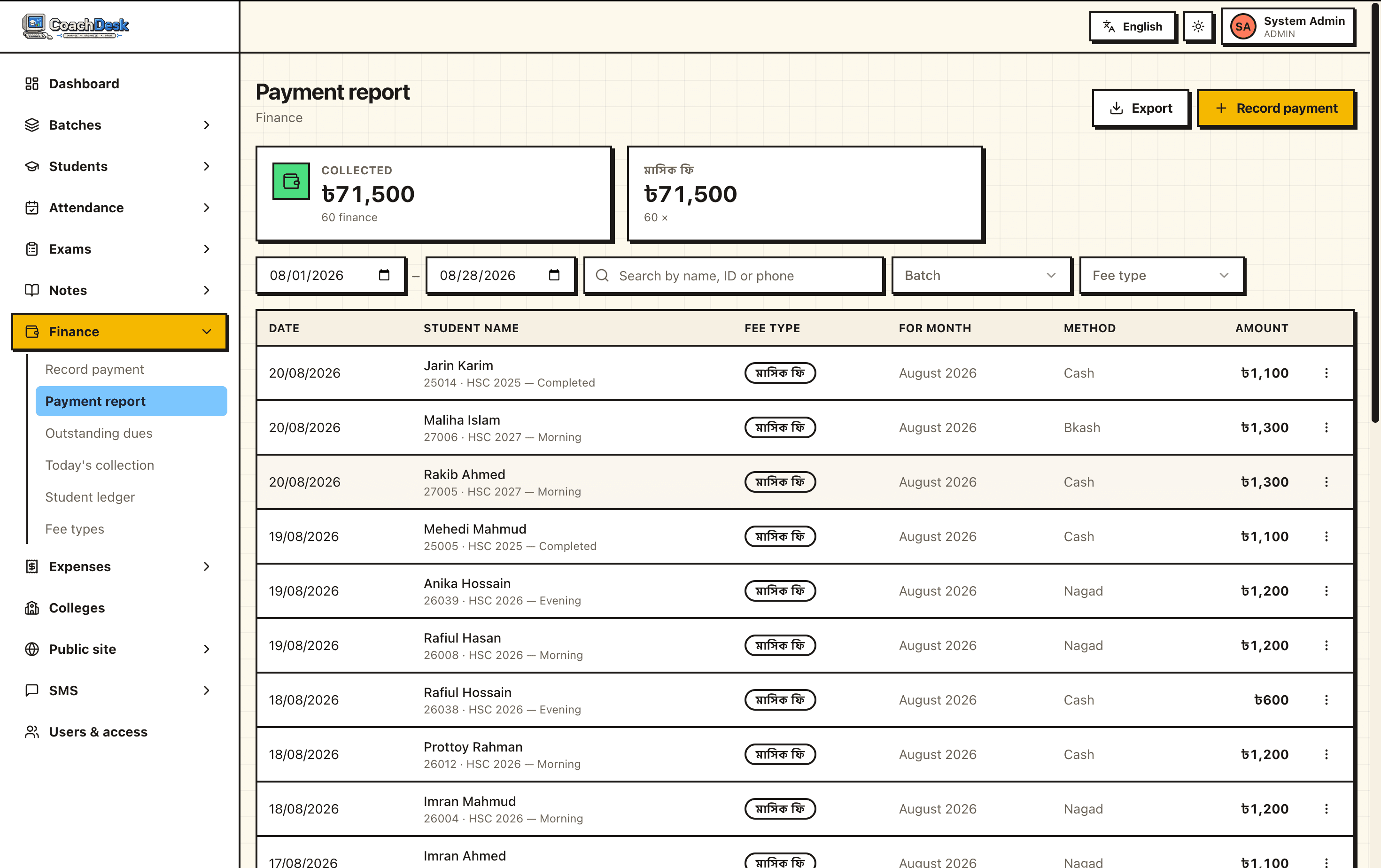Open row actions menu for Rafiul Hasan

pyautogui.click(x=1326, y=645)
